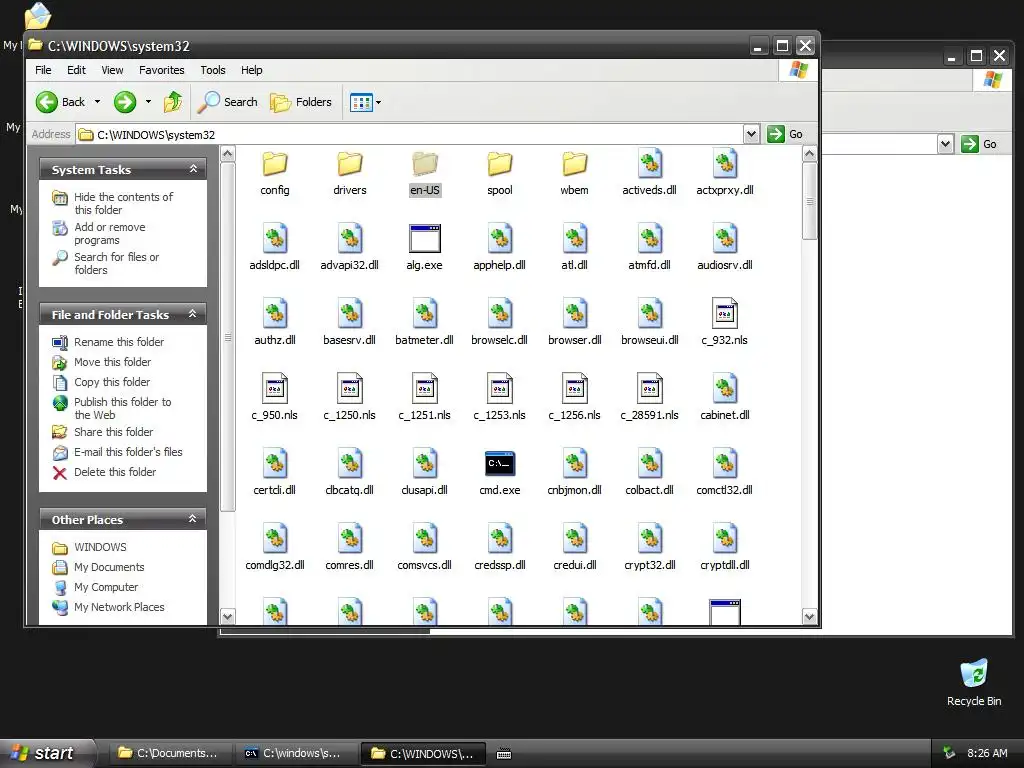Click Rename this folder
Image resolution: width=1024 pixels, height=768 pixels.
coord(118,342)
